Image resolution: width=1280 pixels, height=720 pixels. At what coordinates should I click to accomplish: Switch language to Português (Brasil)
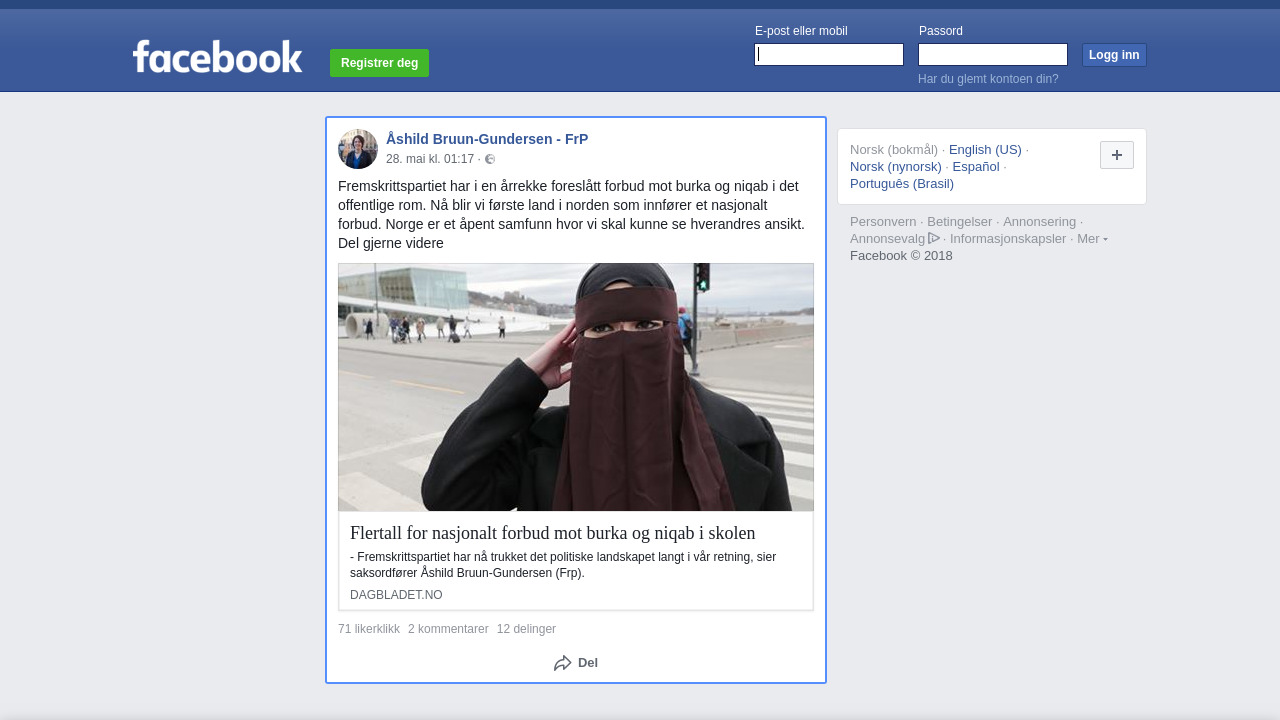[902, 184]
